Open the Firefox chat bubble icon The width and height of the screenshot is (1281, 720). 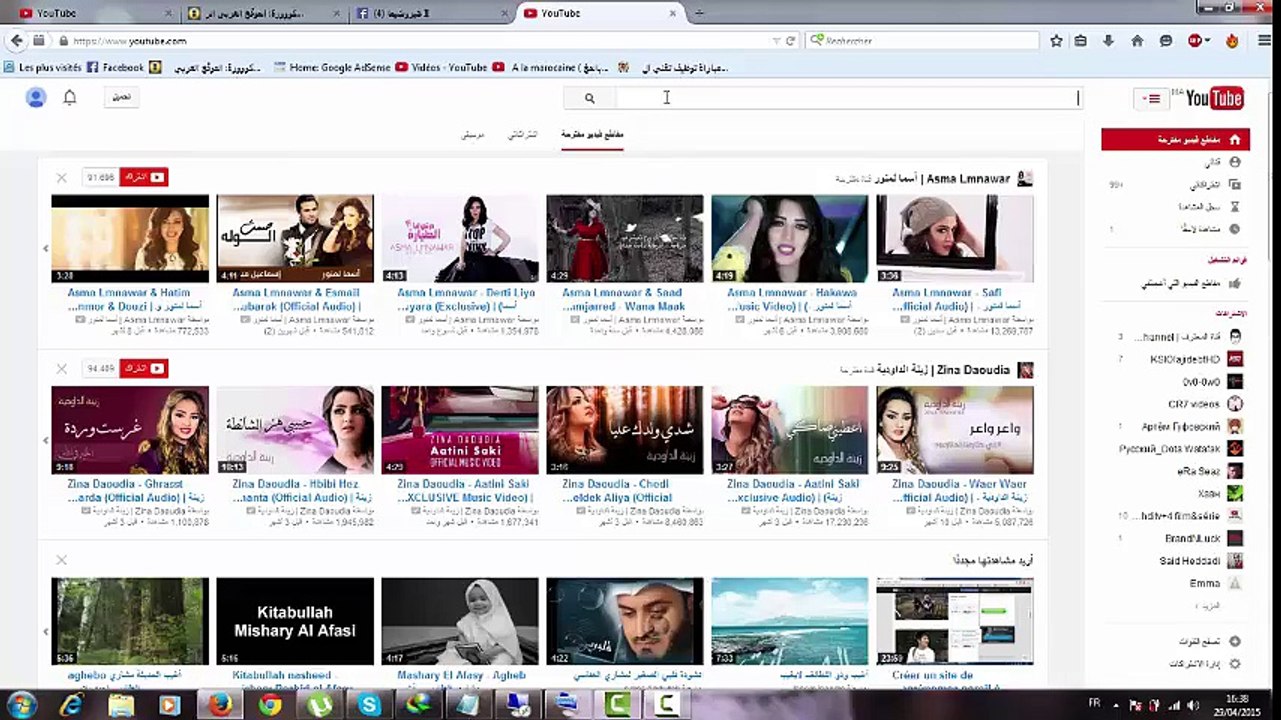pos(1165,41)
